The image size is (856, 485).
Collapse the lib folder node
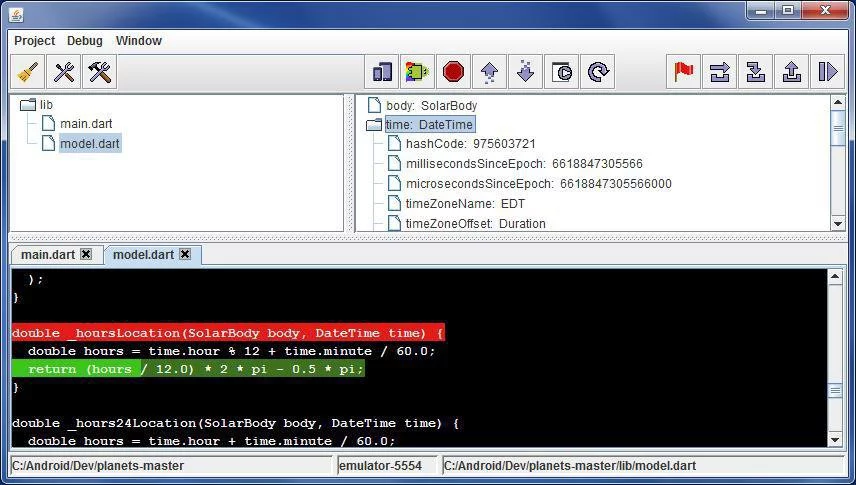(x=28, y=105)
